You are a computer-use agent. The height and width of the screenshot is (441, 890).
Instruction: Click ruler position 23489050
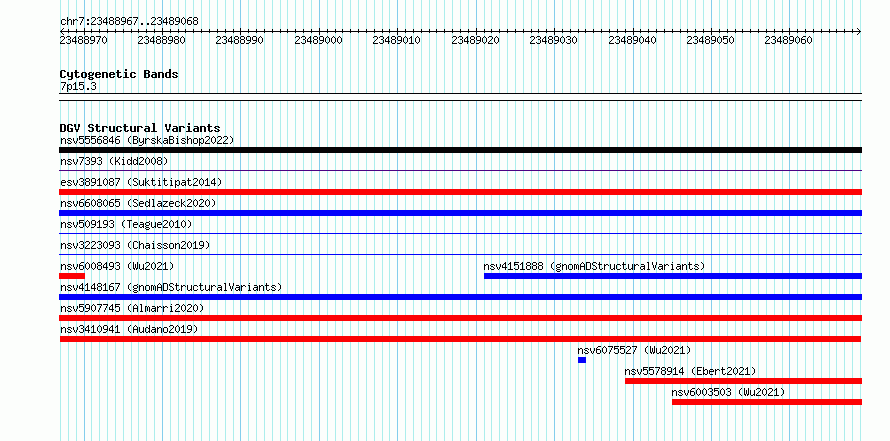click(710, 40)
